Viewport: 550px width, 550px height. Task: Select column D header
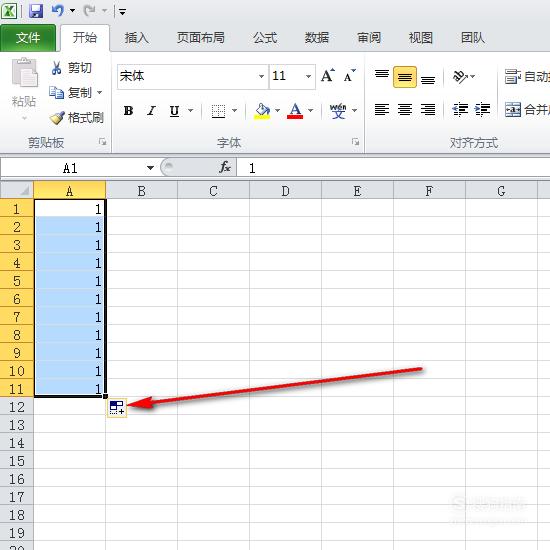pyautogui.click(x=286, y=190)
